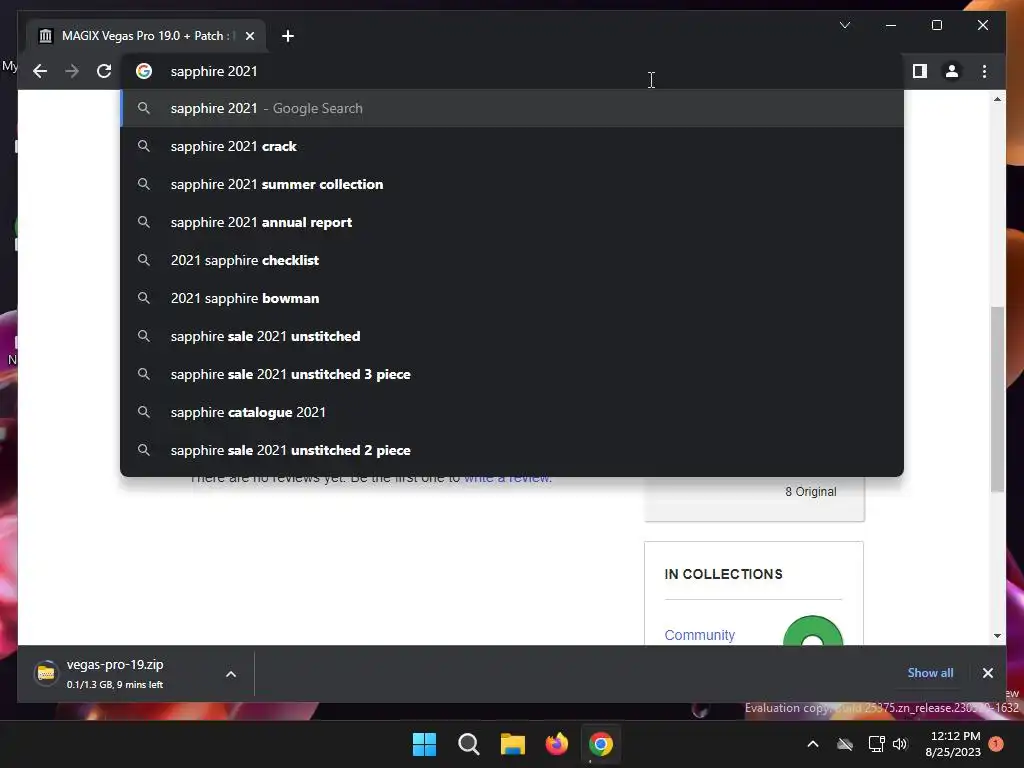1024x768 pixels.
Task: Click search icon beside 'sapphire catalogue 2021'
Action: tap(144, 412)
